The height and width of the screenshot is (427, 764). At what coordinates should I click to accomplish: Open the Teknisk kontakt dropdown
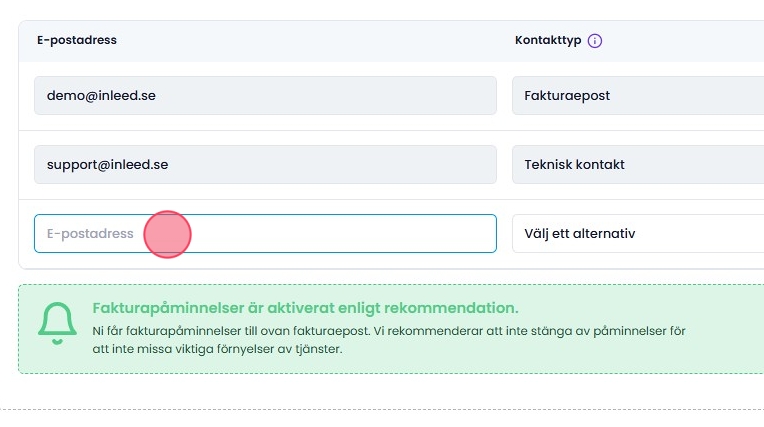pos(638,165)
